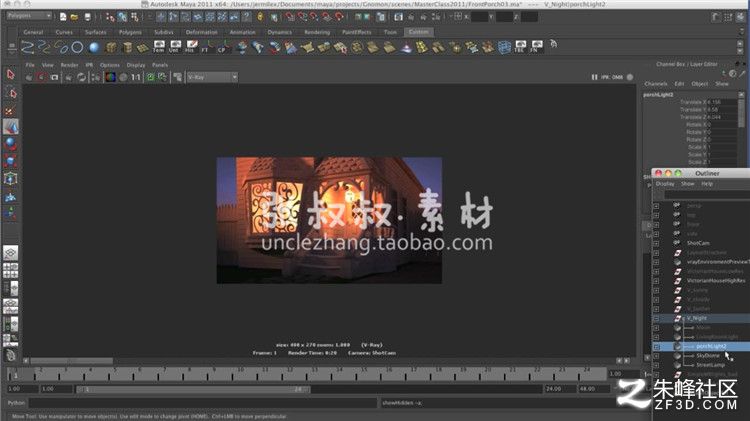Toggle visibility icon of V_Night node
The image size is (750, 421).
[x=678, y=318]
